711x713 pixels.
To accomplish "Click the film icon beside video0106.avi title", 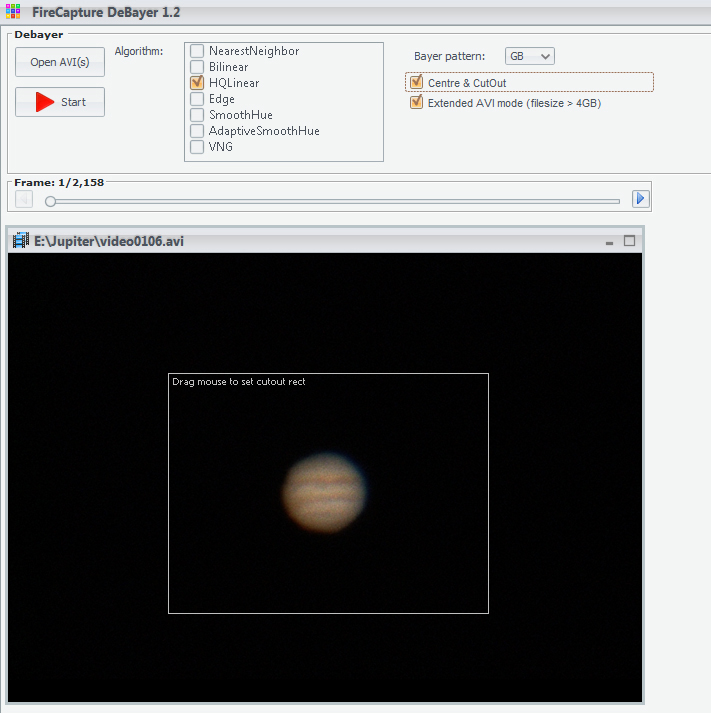I will tap(21, 241).
